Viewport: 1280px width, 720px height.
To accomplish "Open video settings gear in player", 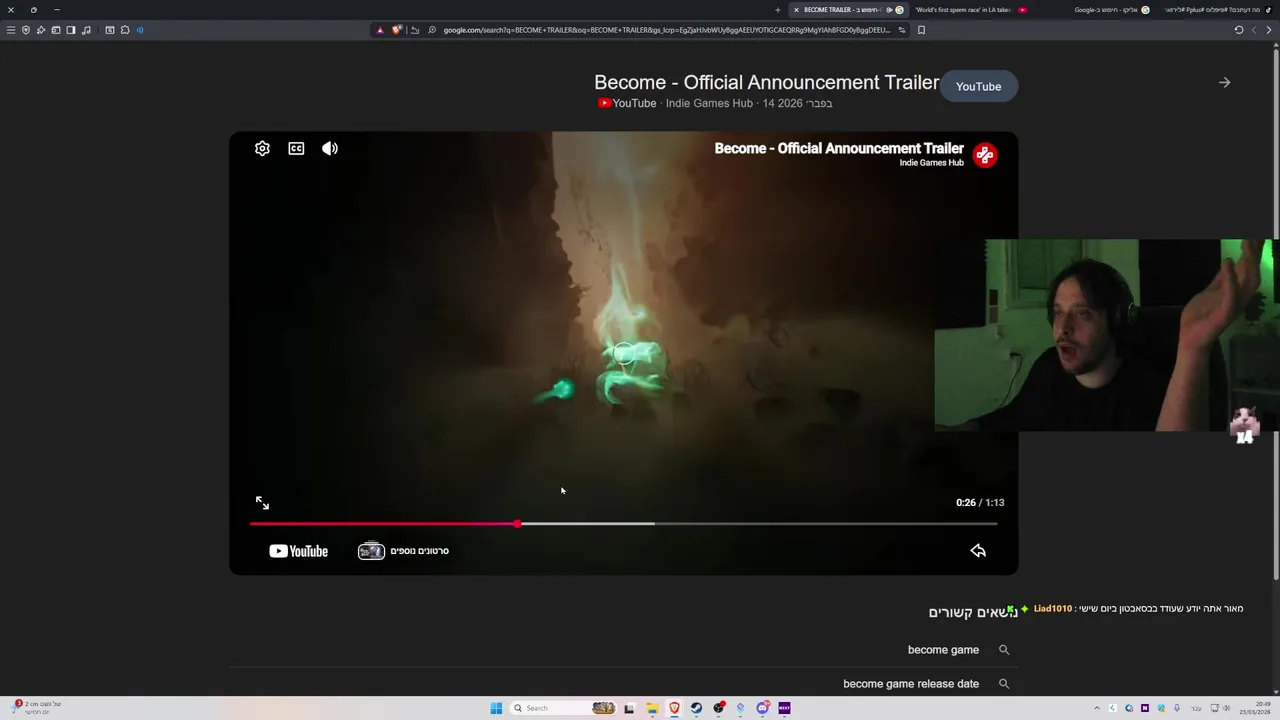I will pyautogui.click(x=262, y=148).
